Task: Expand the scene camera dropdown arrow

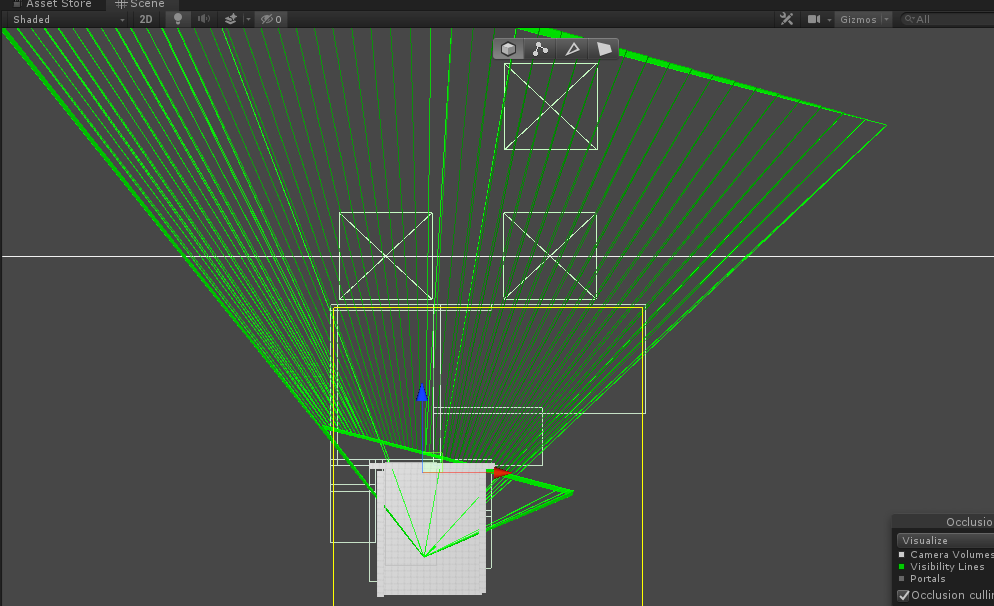Action: click(x=829, y=20)
